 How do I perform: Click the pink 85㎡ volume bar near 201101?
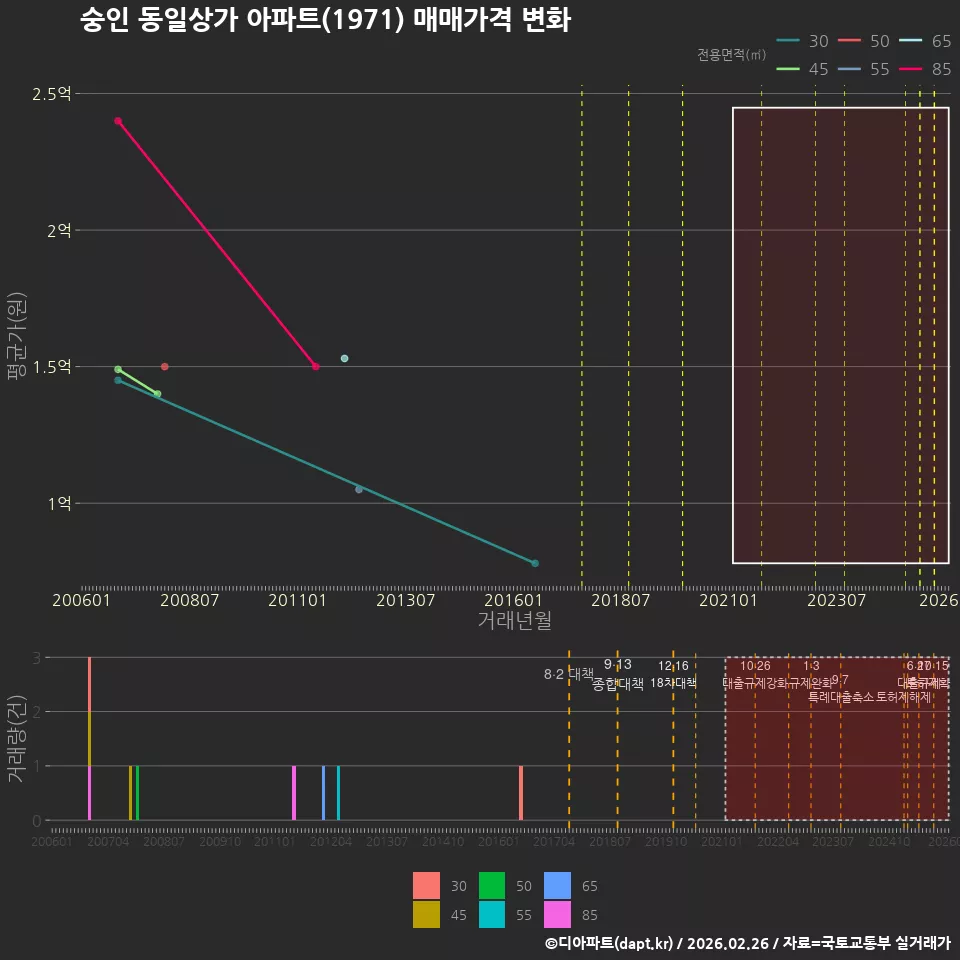[x=294, y=793]
